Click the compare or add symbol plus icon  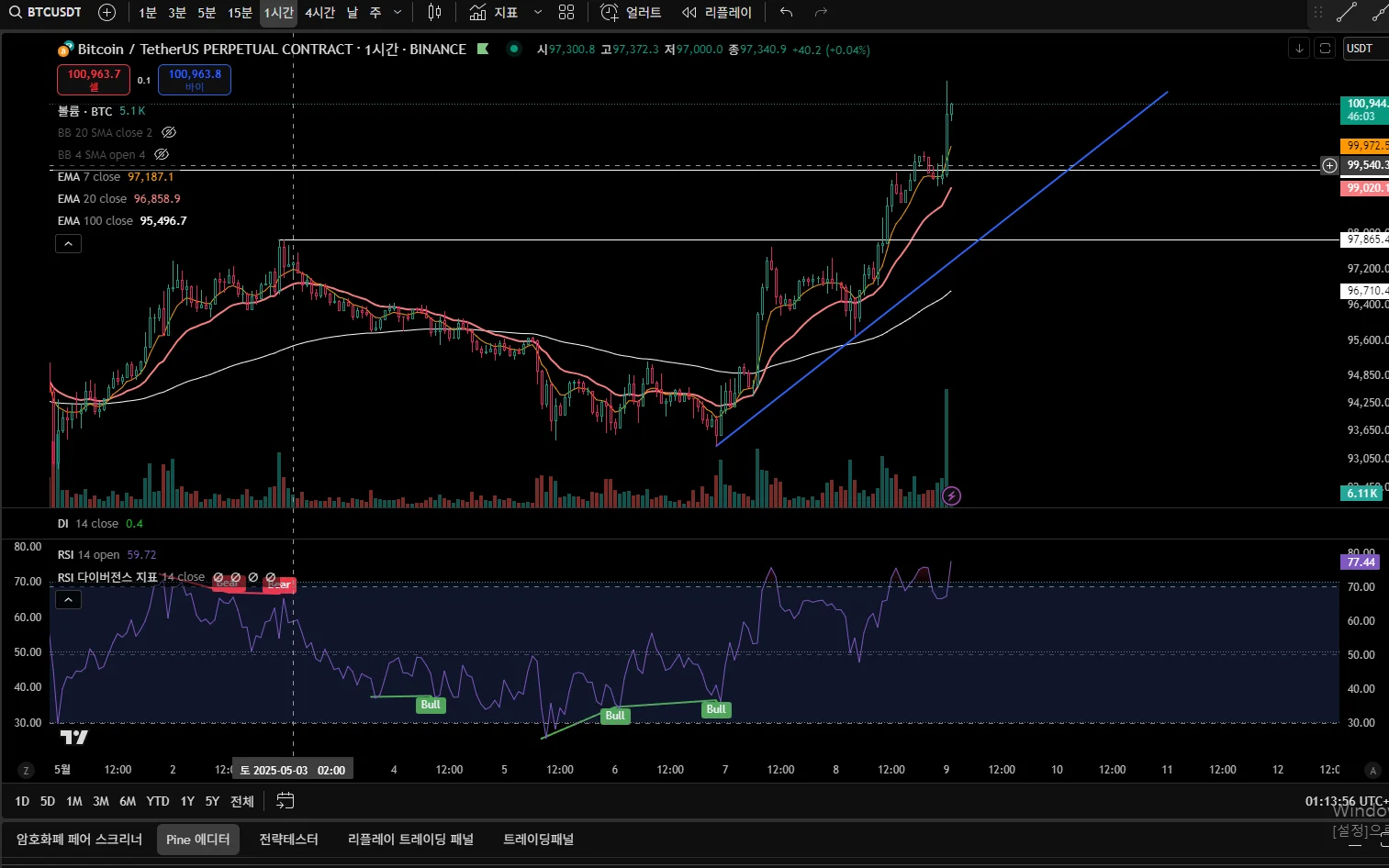106,12
